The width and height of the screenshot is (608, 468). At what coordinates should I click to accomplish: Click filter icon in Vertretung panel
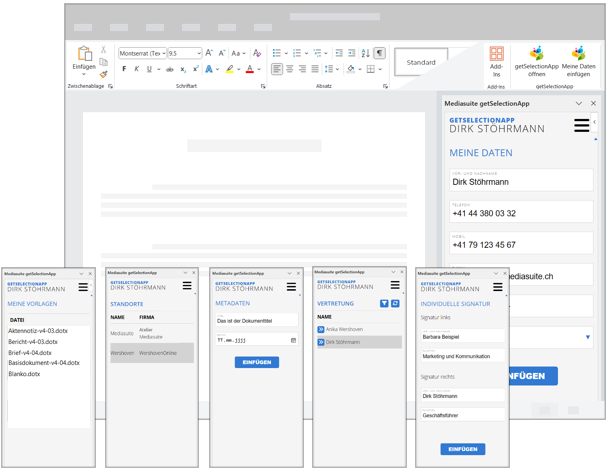coord(384,303)
